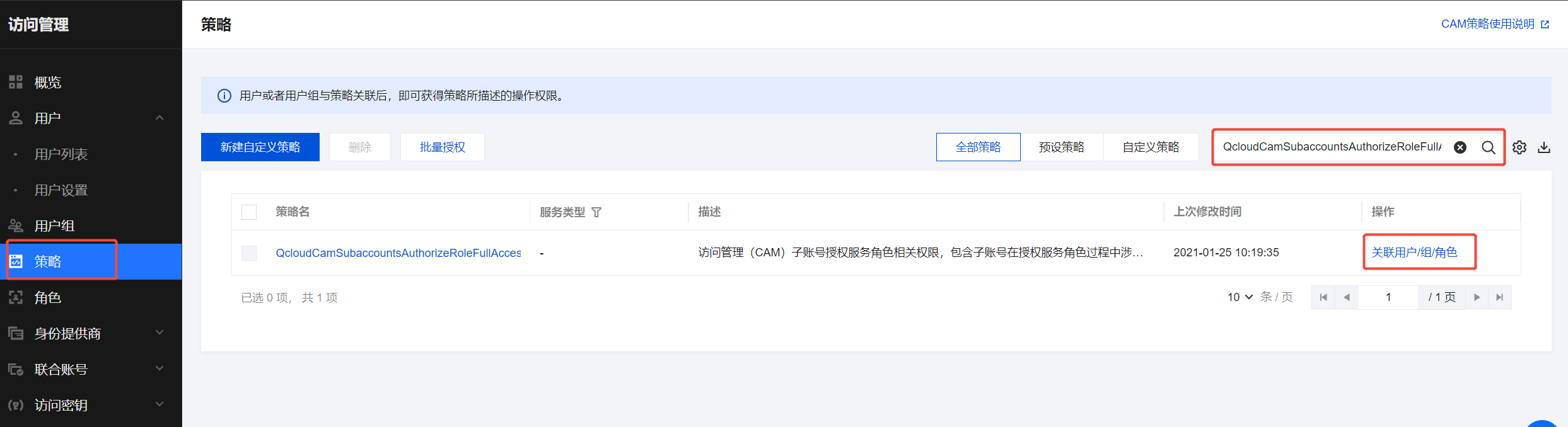Viewport: 1568px width, 427px height.
Task: Click the info icon in the notice banner
Action: (224, 96)
